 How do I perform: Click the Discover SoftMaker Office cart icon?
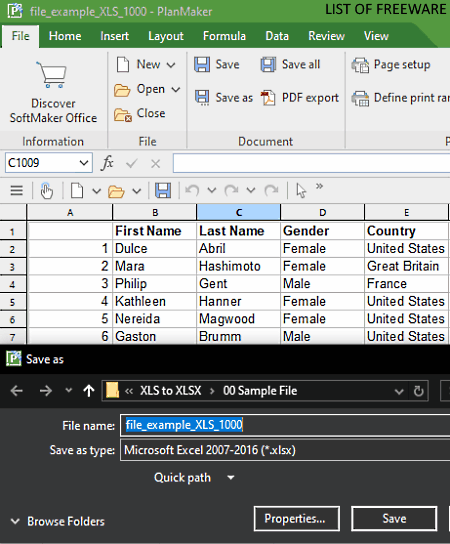[x=52, y=75]
